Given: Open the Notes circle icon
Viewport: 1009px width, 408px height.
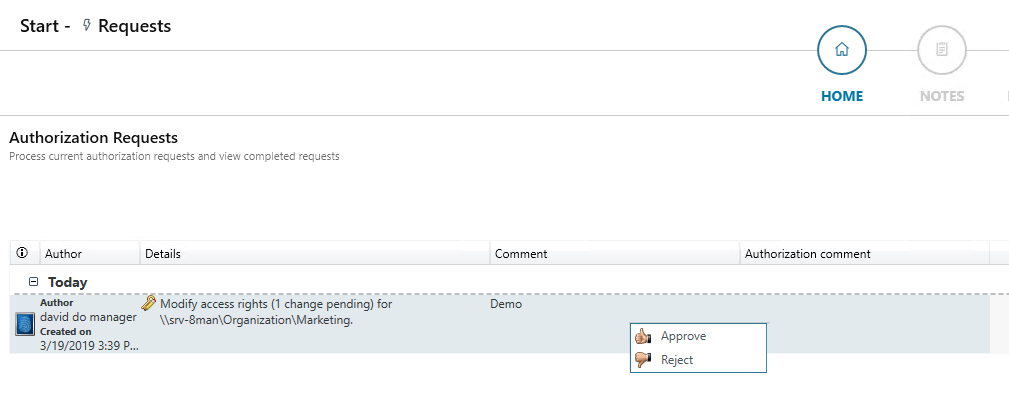Looking at the screenshot, I should coord(942,50).
